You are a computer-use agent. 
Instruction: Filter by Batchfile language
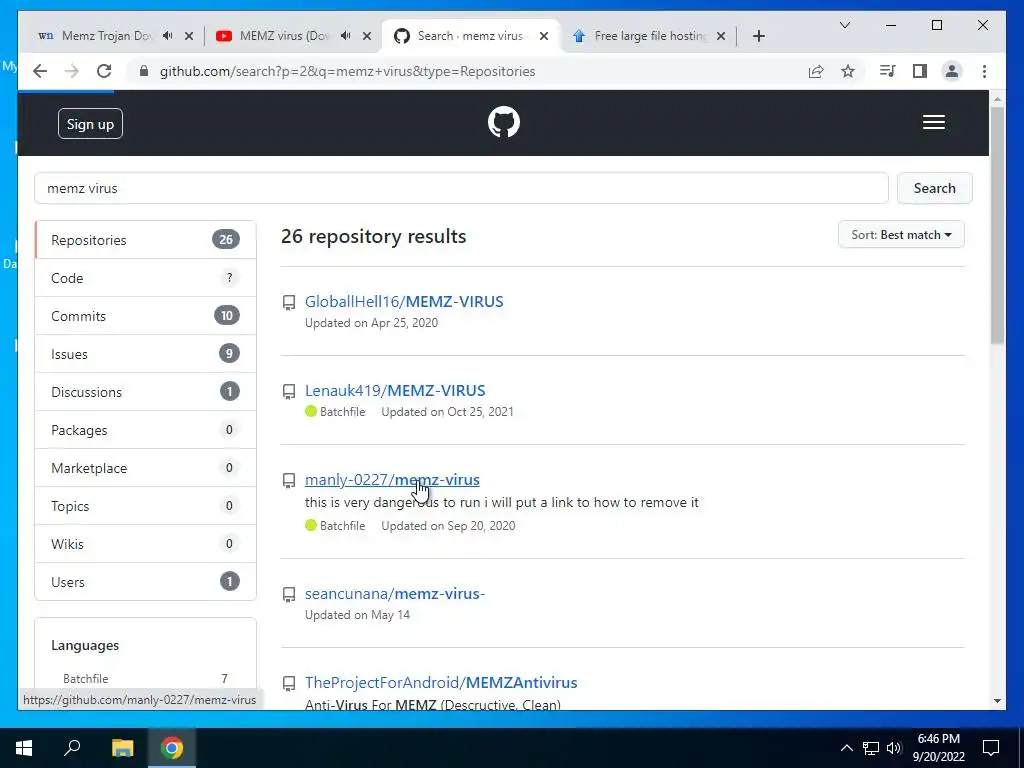(x=145, y=679)
